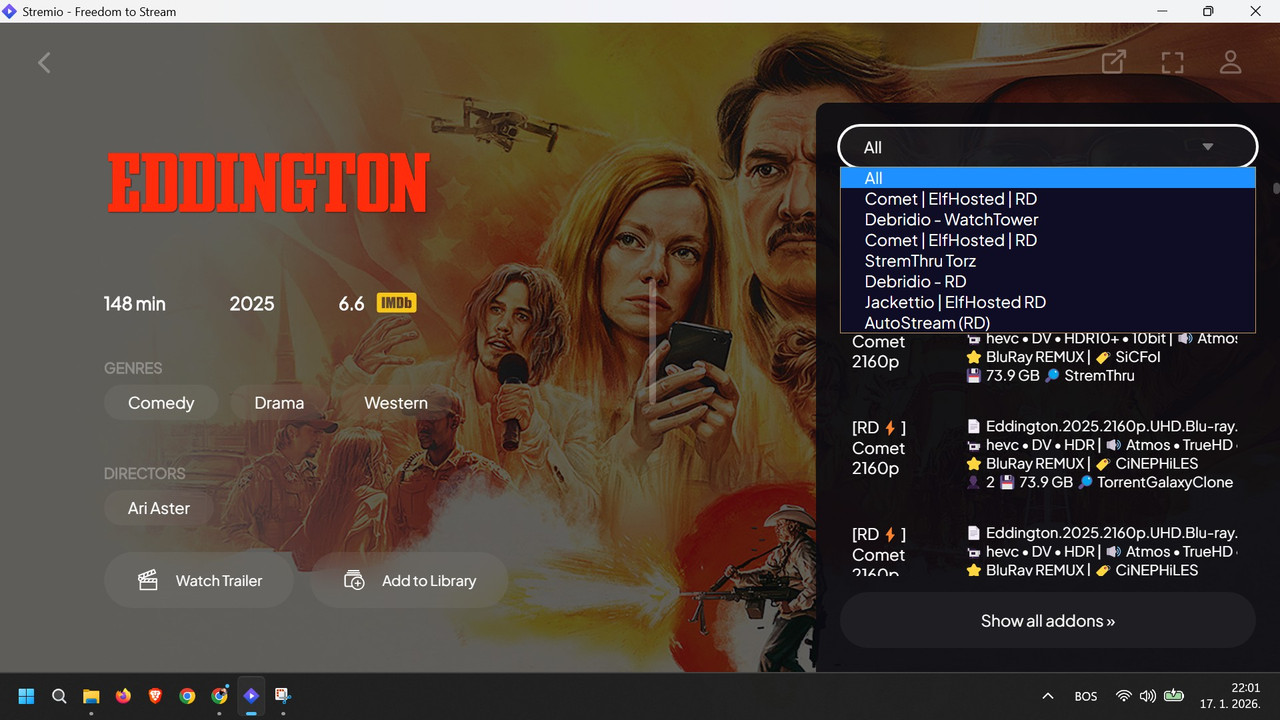Select SiCFoI StremThru 2160p stream
The height and width of the screenshot is (720, 1280).
coord(1045,358)
